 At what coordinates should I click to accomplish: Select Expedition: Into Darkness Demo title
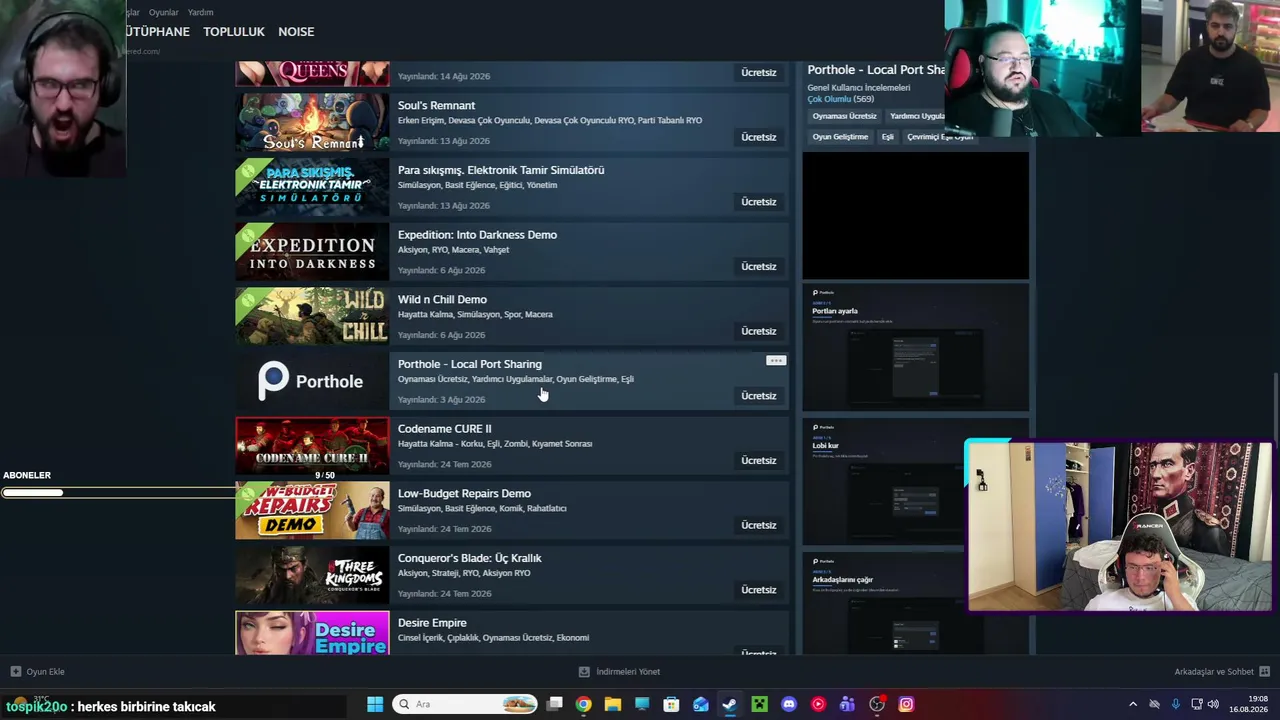(477, 235)
